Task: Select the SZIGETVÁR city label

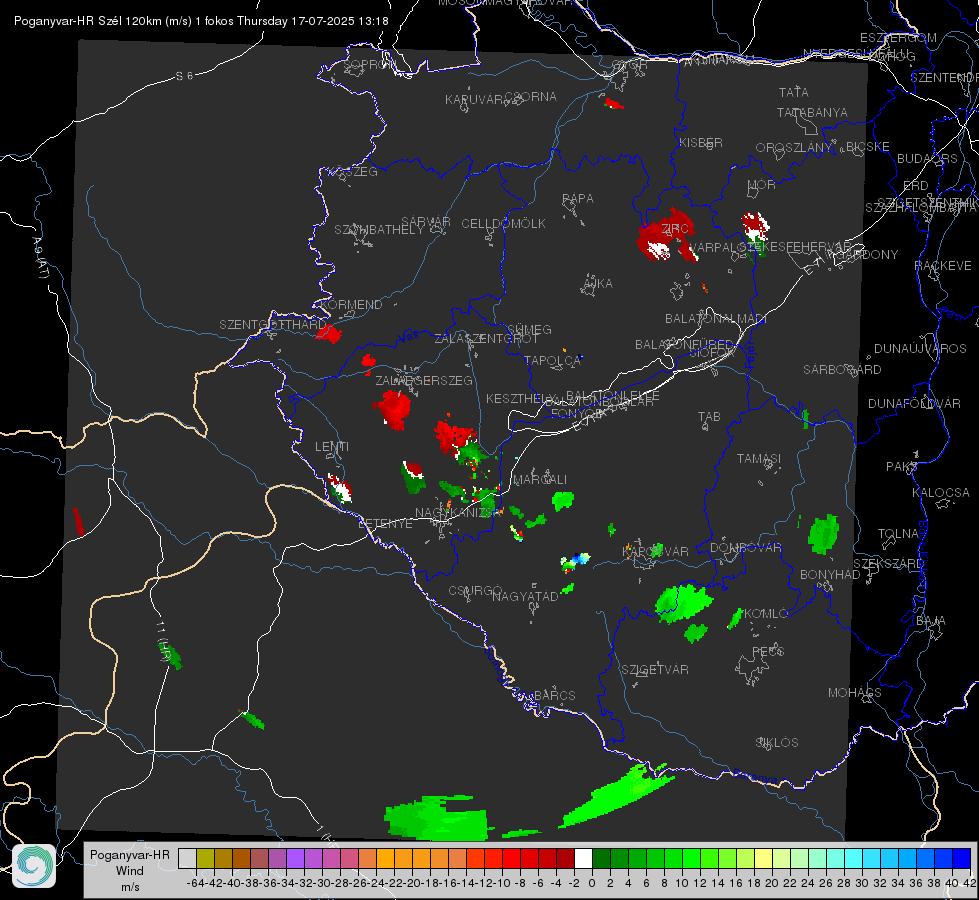Action: click(x=655, y=670)
